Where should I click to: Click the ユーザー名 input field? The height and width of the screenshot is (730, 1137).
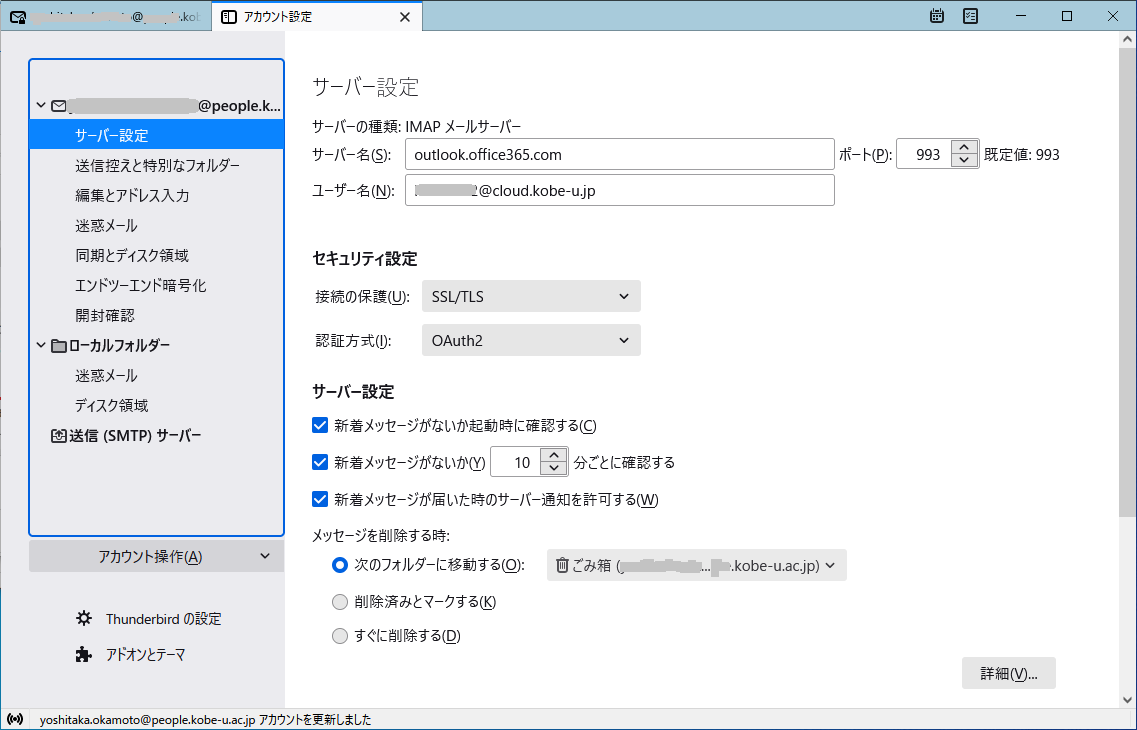[620, 191]
